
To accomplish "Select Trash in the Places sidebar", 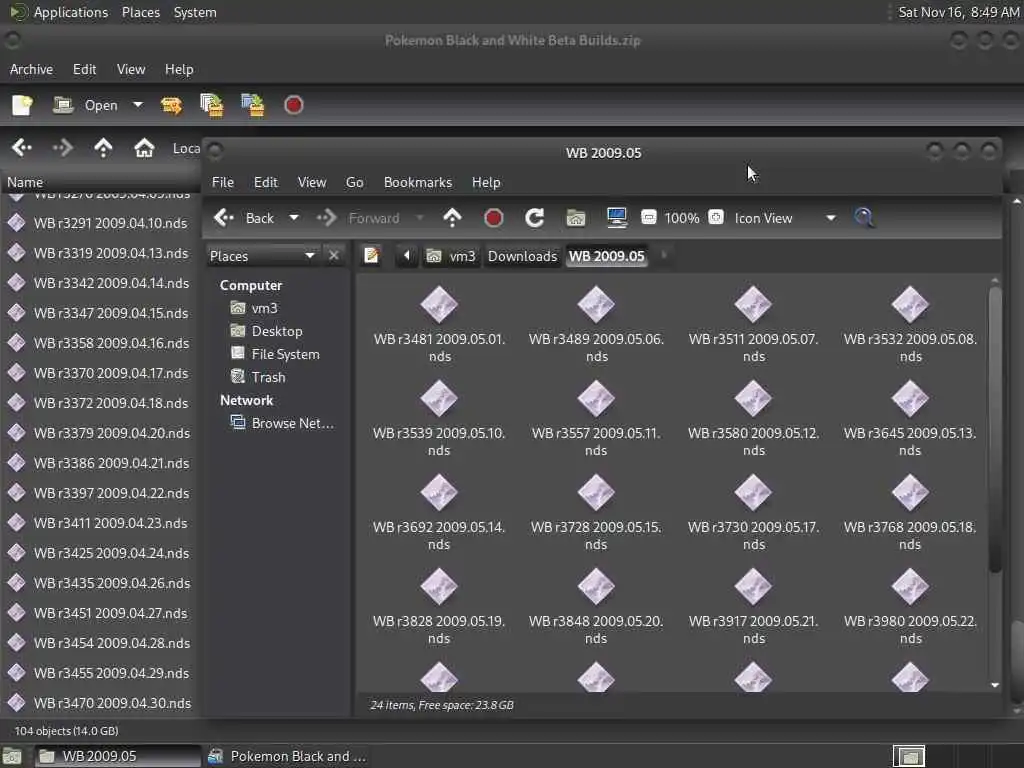I will [259, 377].
